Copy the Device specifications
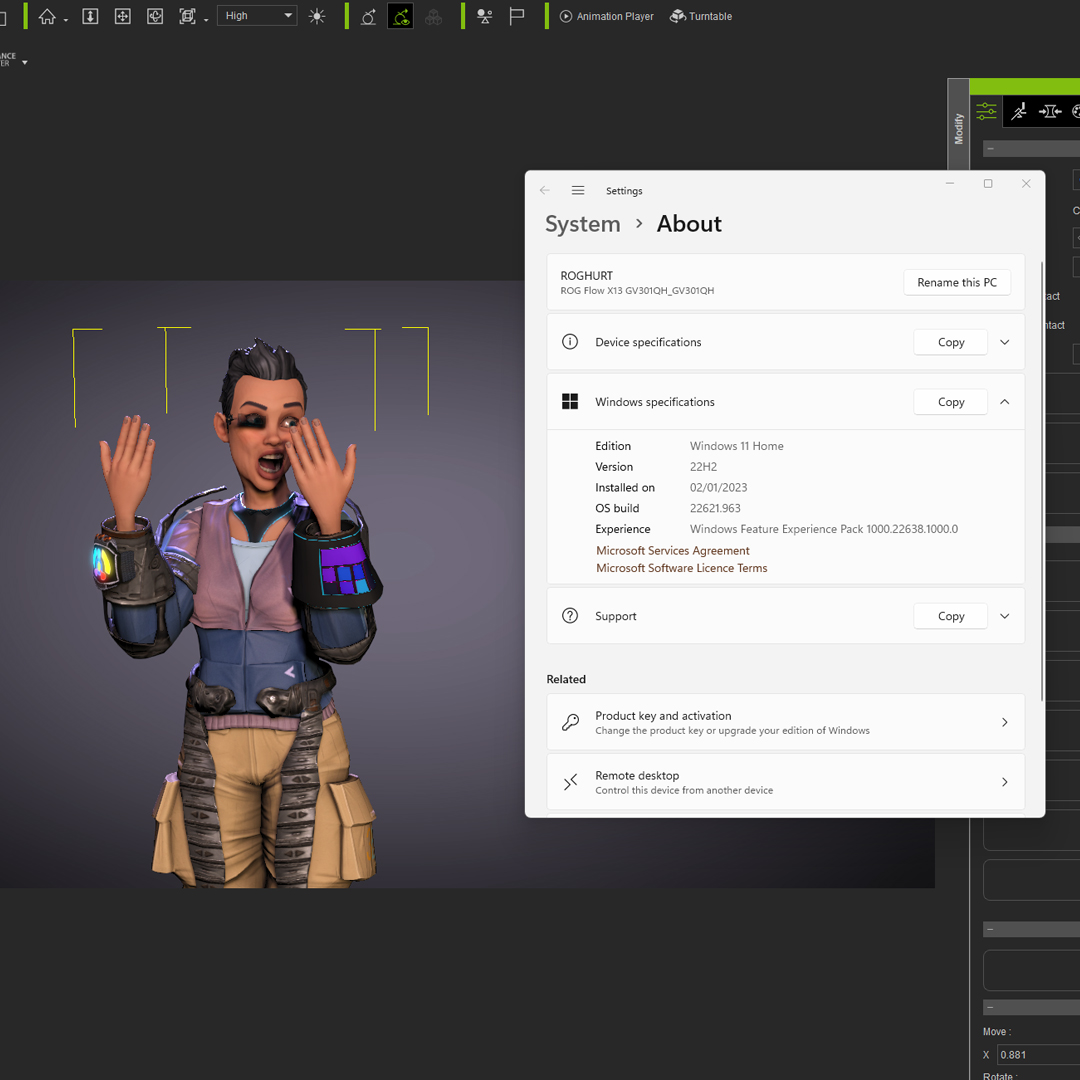 (951, 342)
